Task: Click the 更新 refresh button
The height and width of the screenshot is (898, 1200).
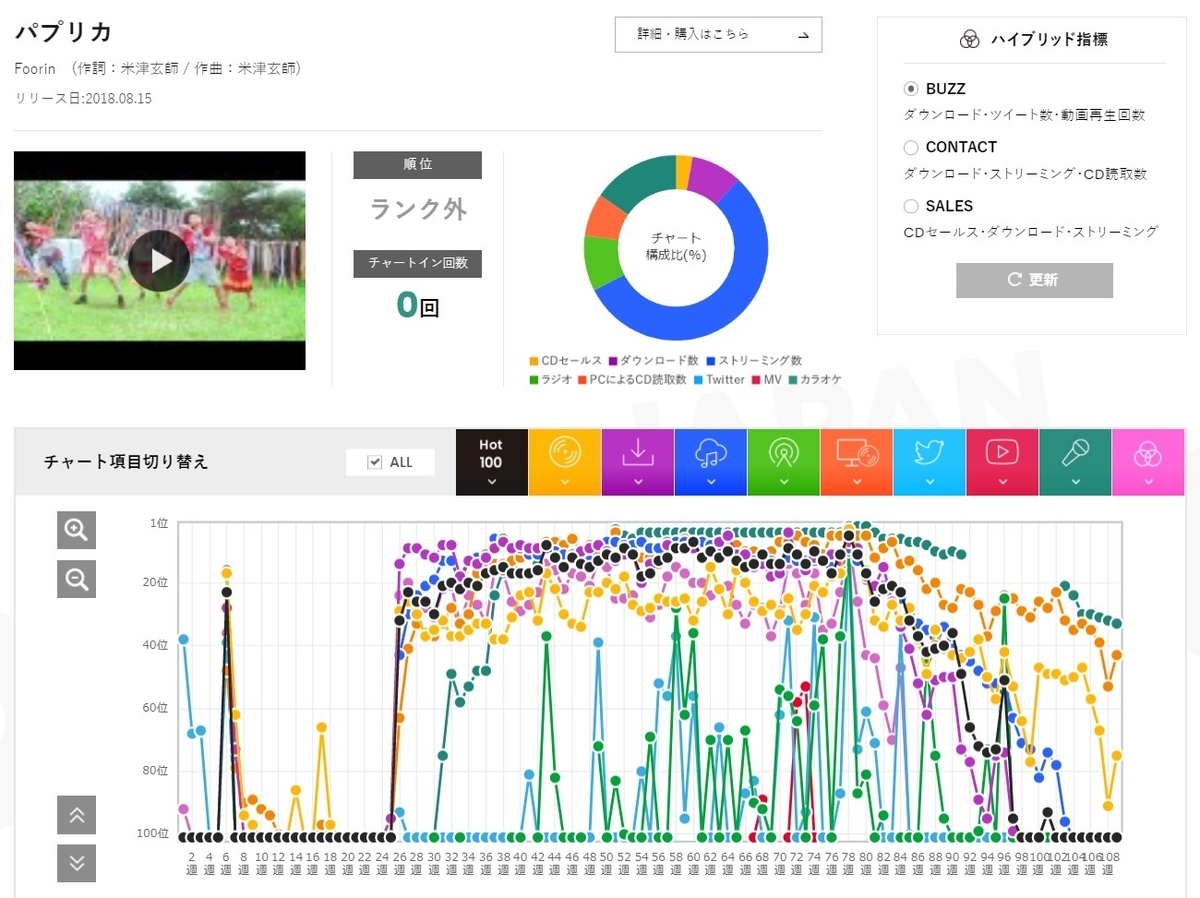Action: coord(1034,280)
